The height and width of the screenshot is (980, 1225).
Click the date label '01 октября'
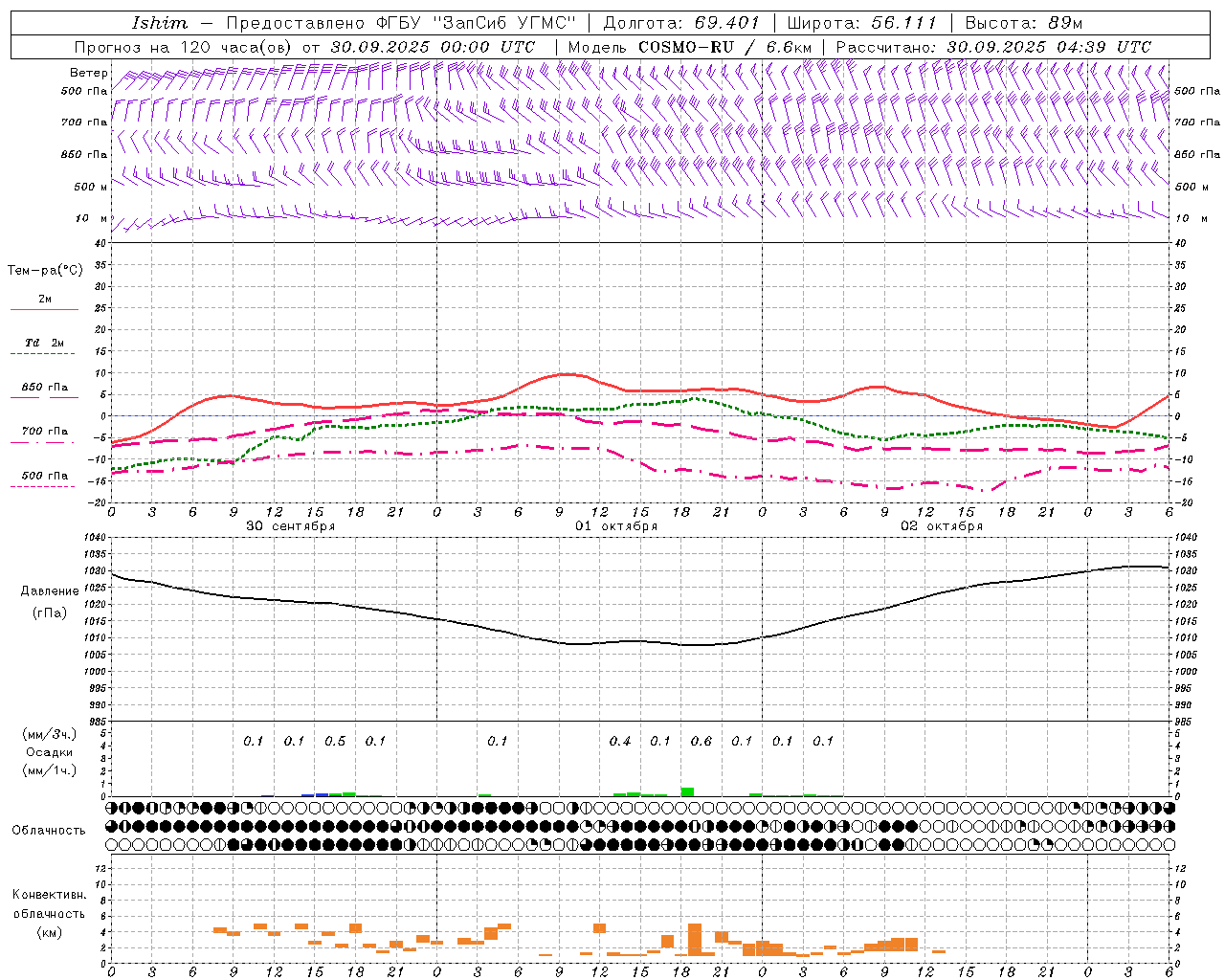(616, 526)
